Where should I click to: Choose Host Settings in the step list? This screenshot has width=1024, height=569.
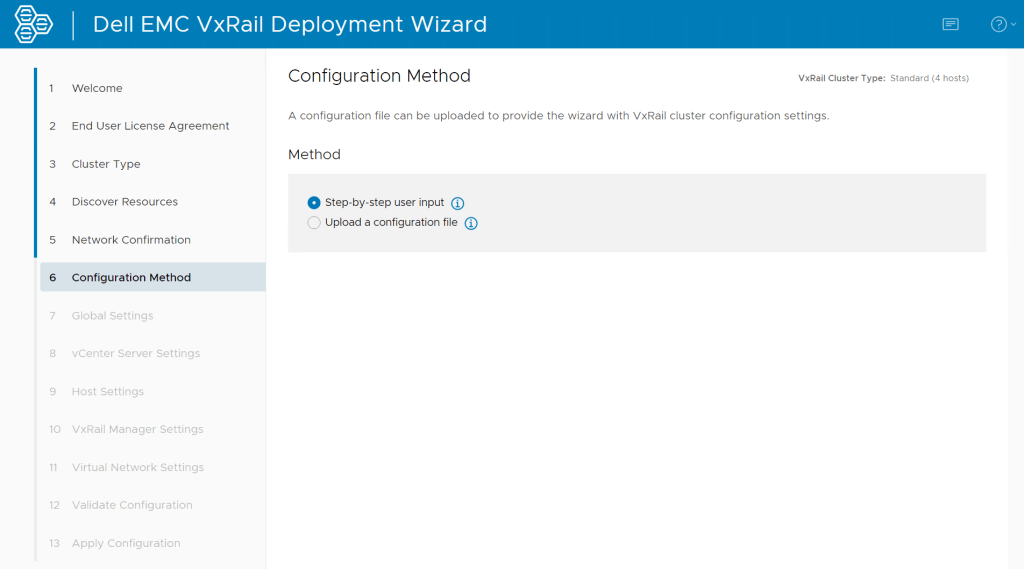click(107, 392)
